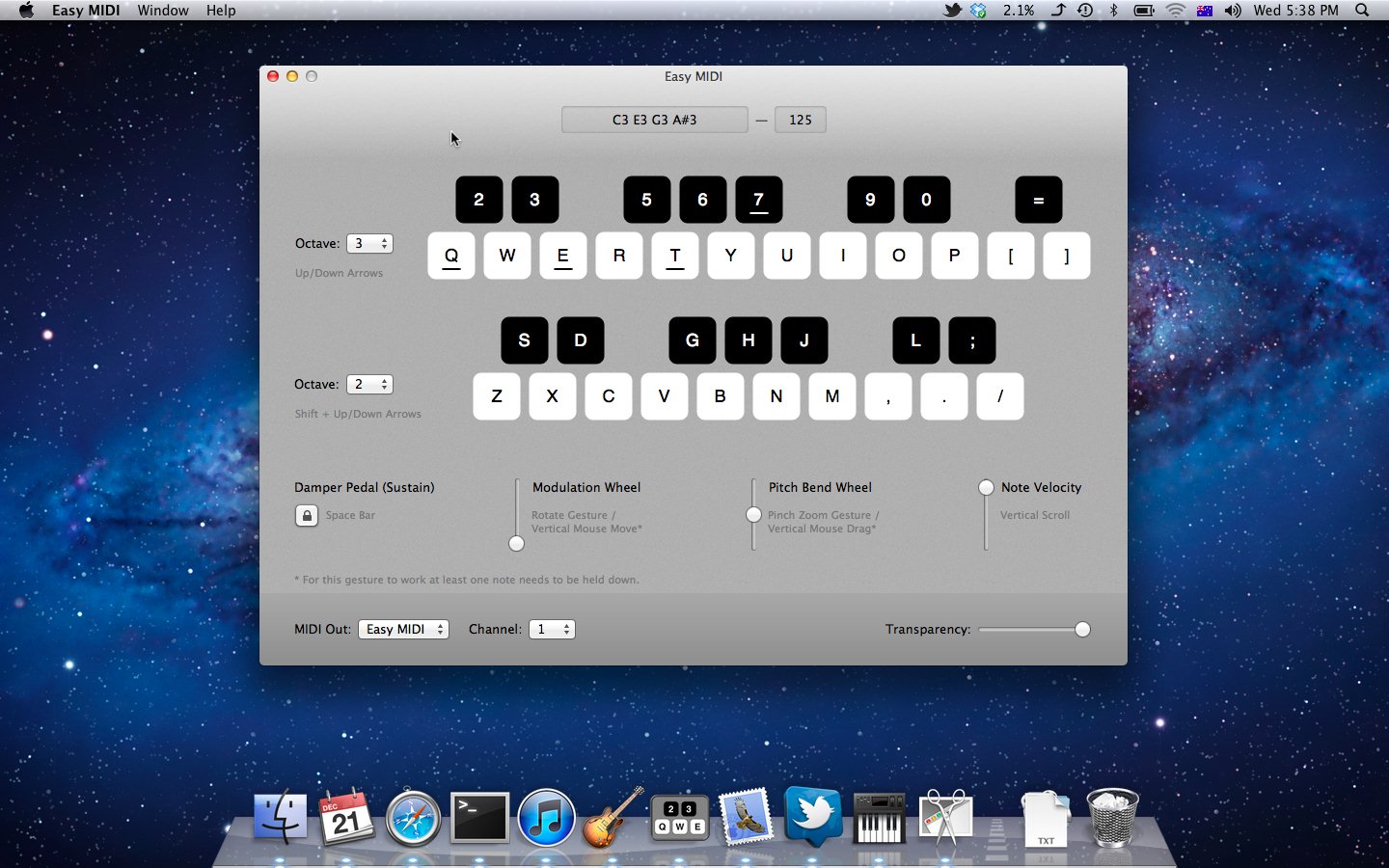Play the black L key
This screenshot has height=868, width=1389.
[x=916, y=340]
